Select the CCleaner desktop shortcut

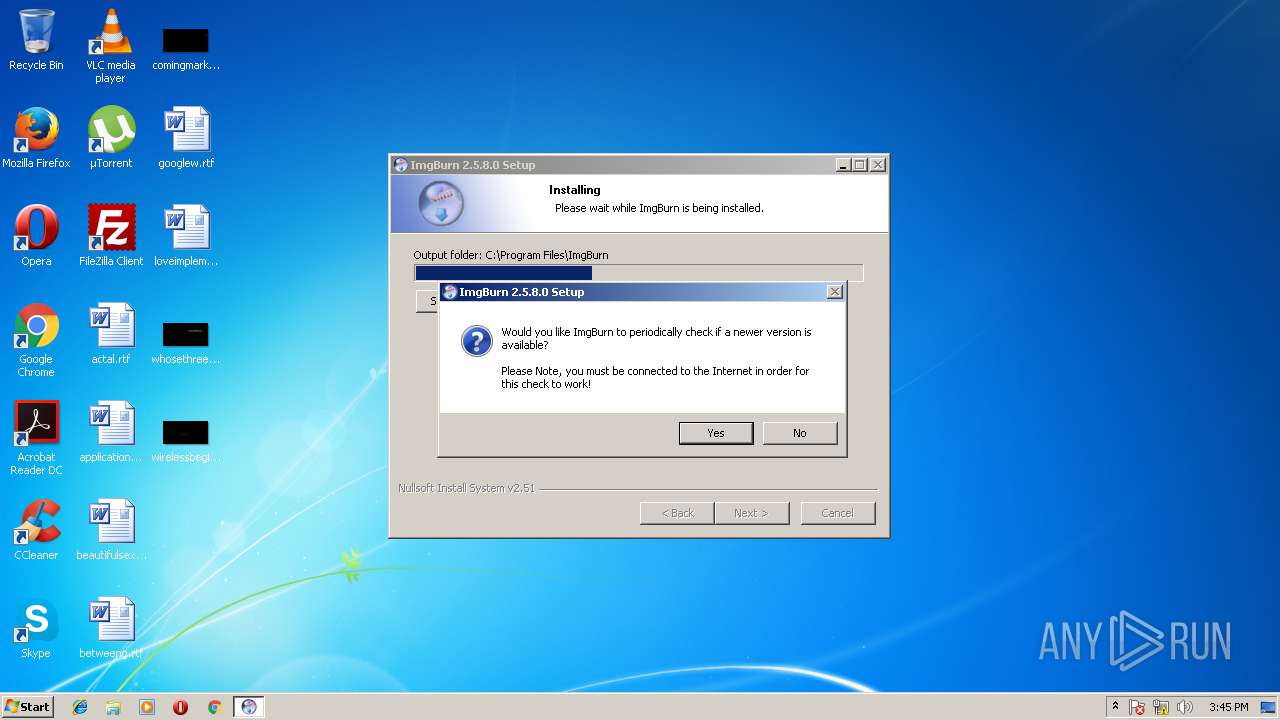click(36, 530)
